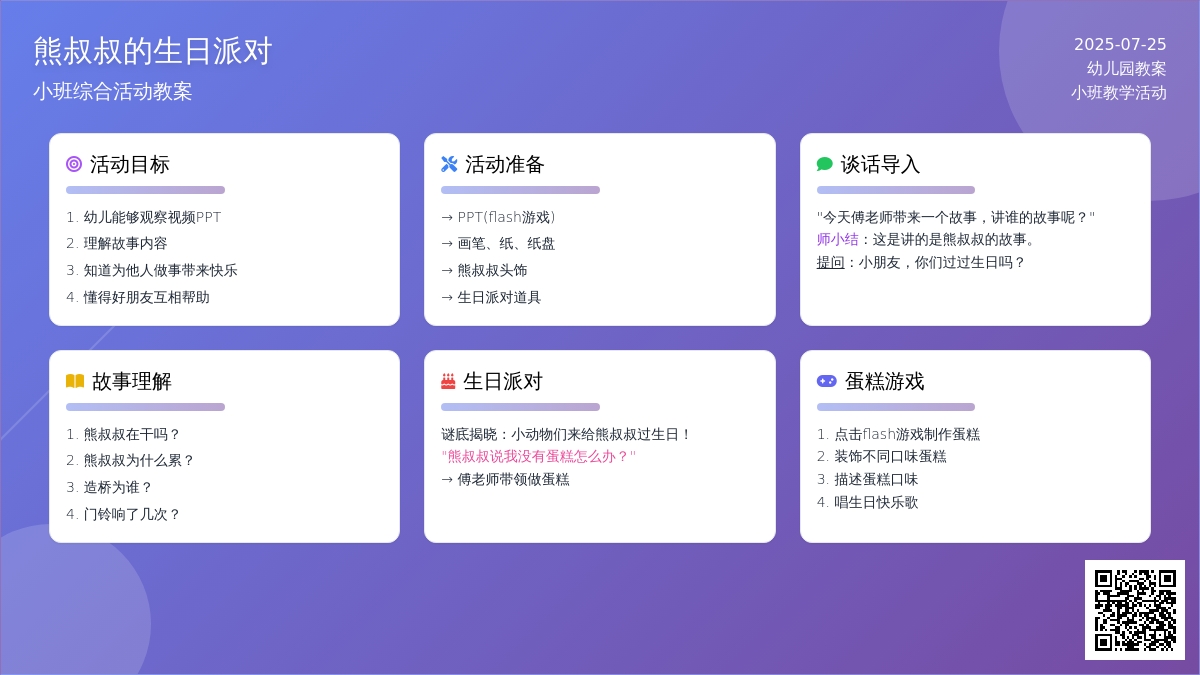
Task: Click the target icon beside 活动目标
Action: click(x=74, y=164)
